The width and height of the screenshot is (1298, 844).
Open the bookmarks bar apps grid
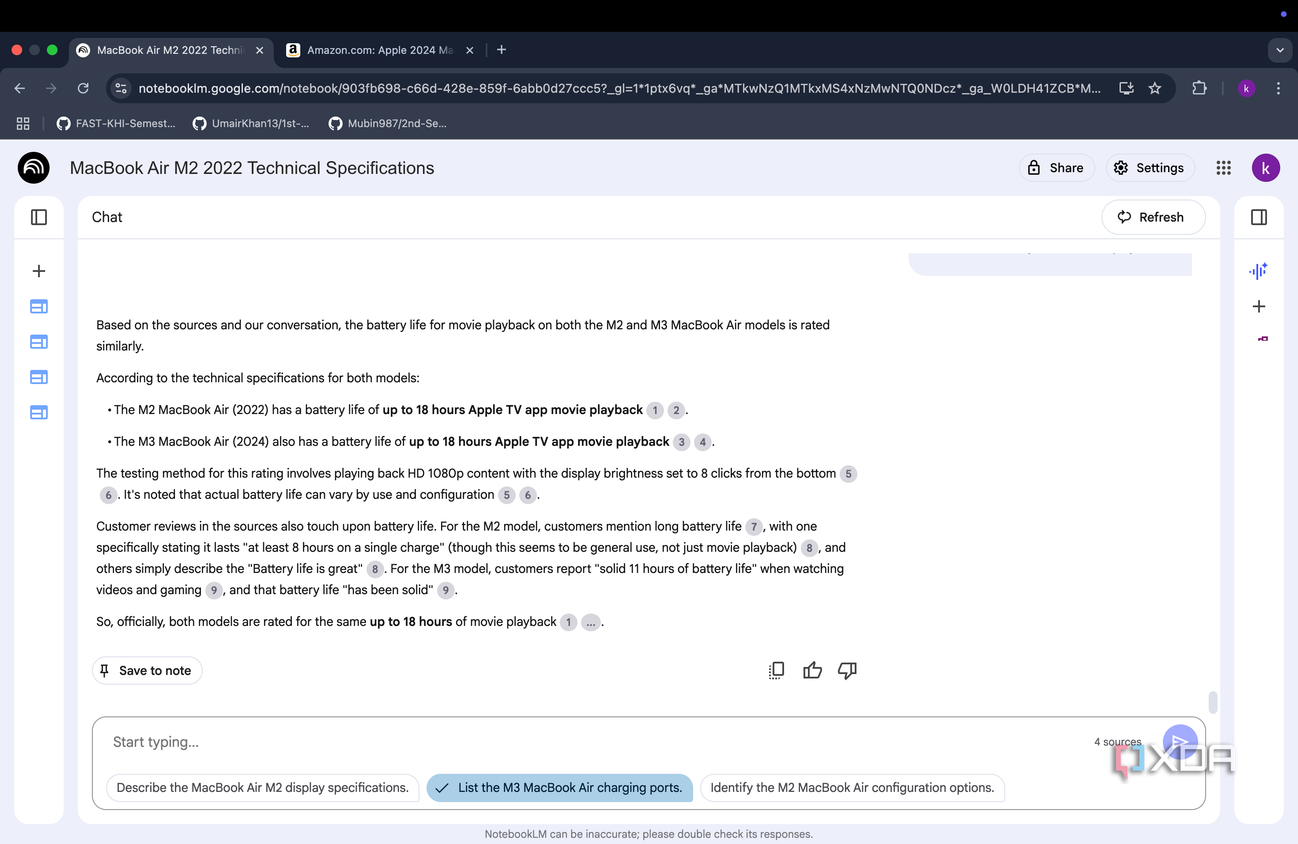[23, 123]
